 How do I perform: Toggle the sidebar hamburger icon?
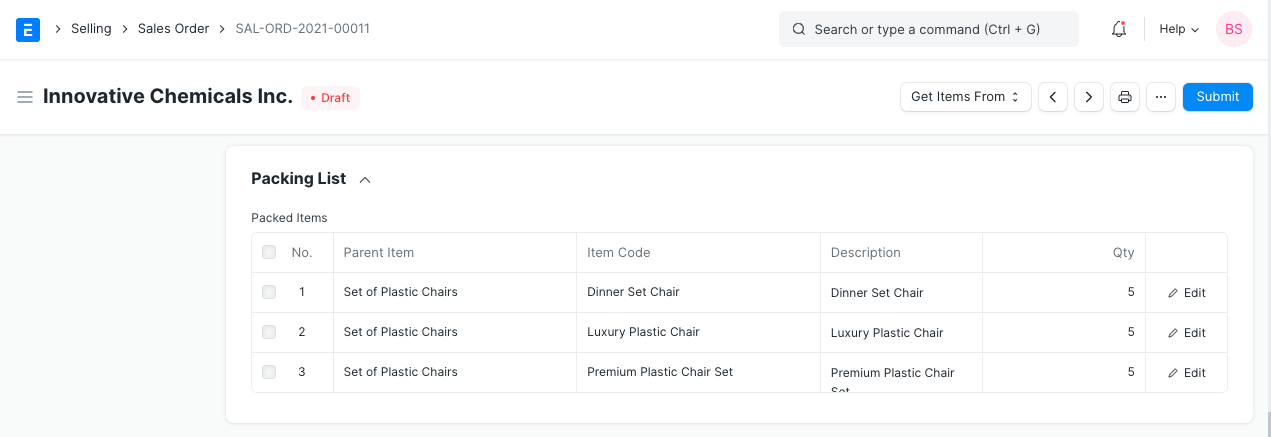point(25,97)
